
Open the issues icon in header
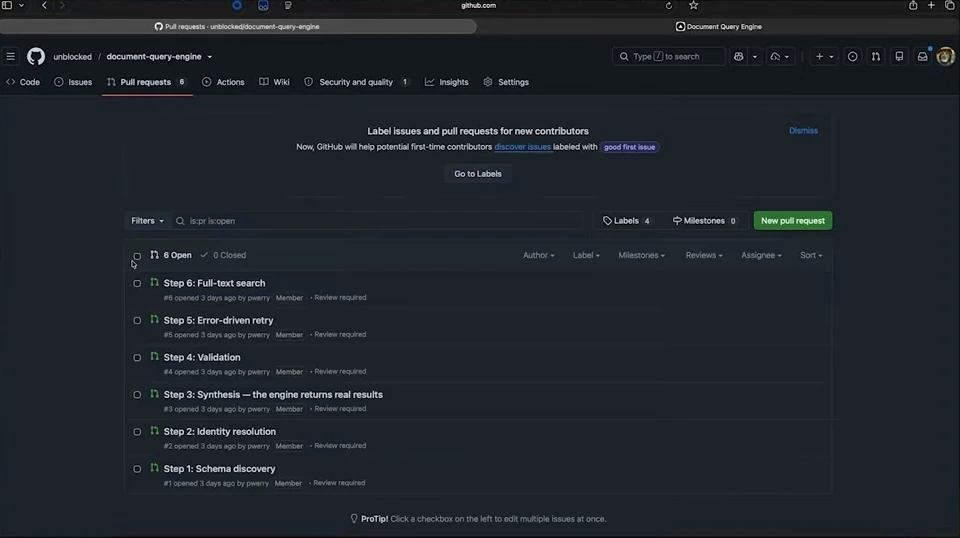pos(852,56)
